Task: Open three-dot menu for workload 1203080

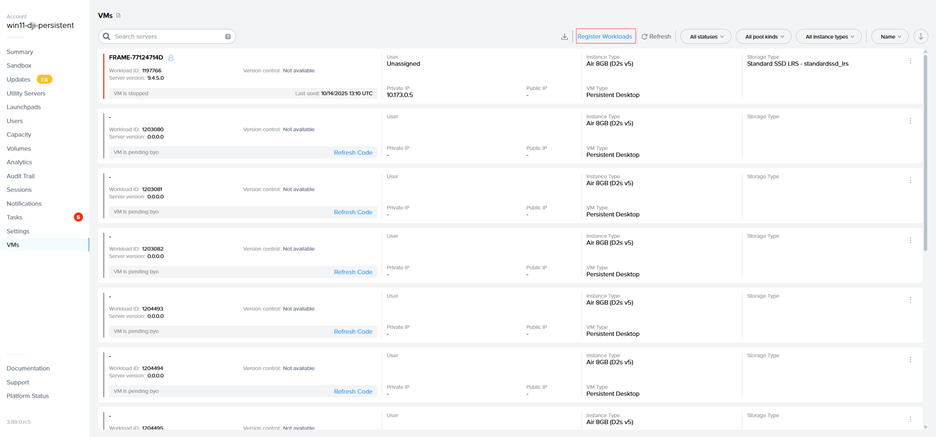Action: point(910,121)
